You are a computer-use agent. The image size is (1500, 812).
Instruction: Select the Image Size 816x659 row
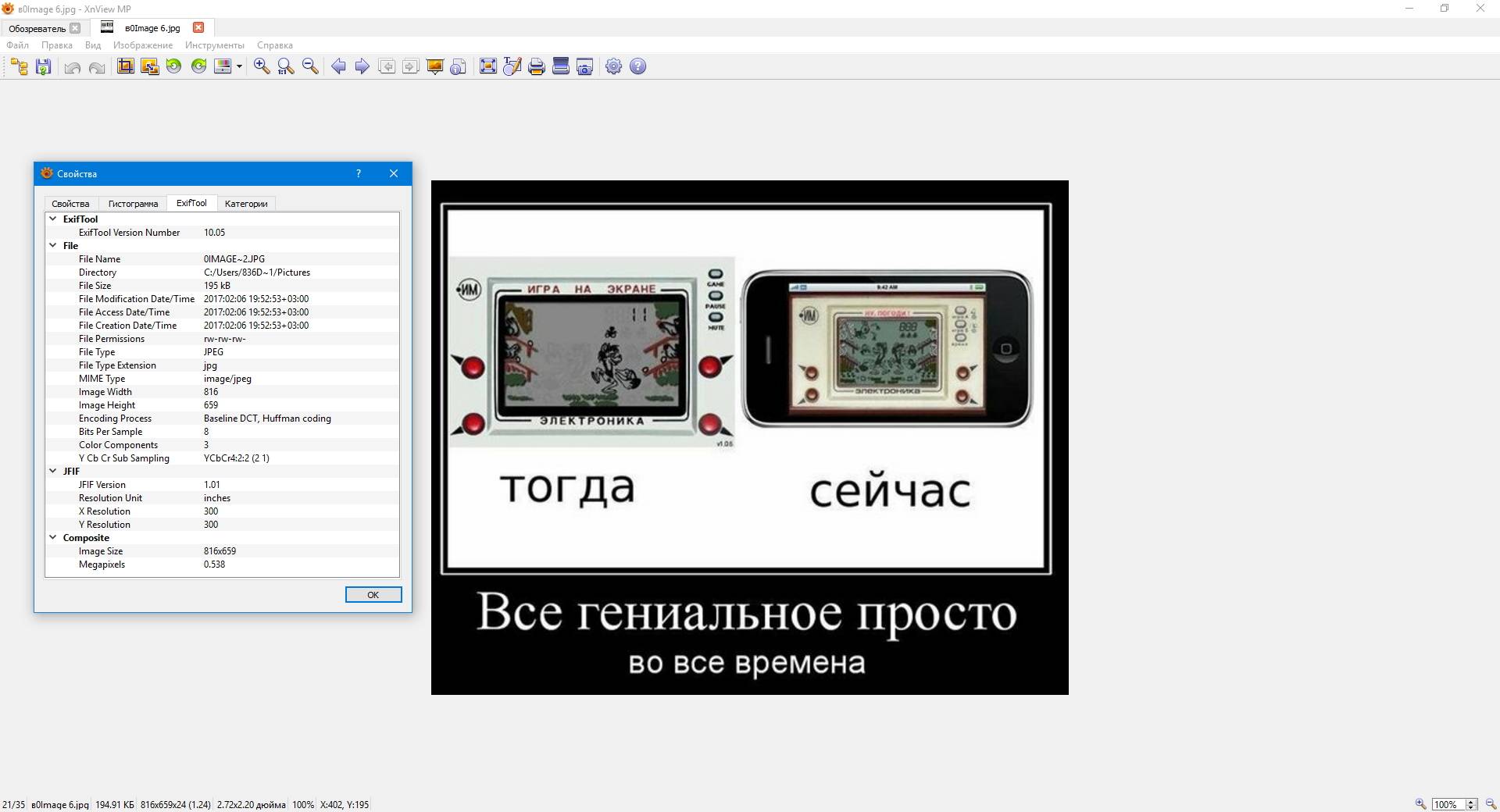coord(222,551)
